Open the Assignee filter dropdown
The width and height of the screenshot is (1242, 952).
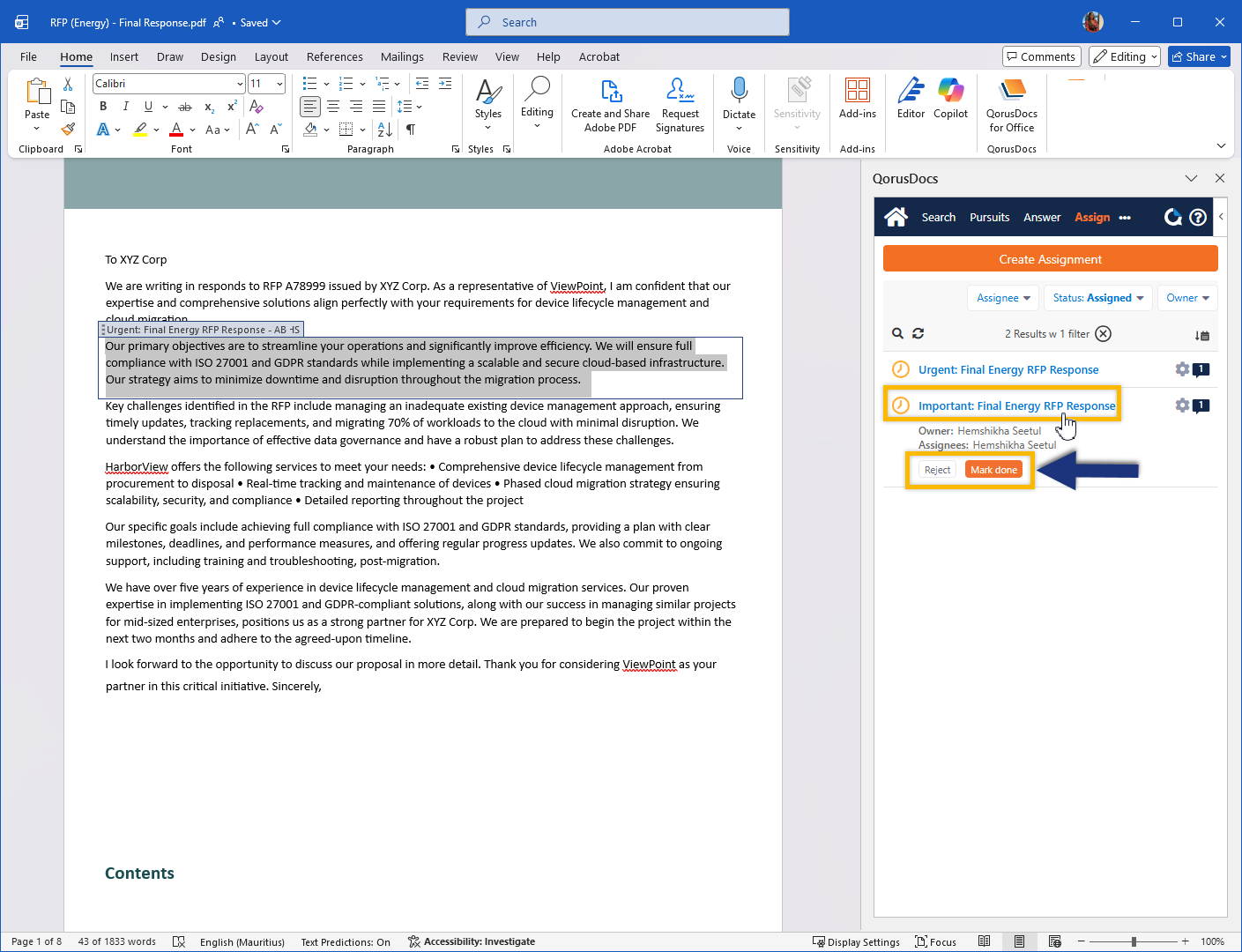[x=1003, y=298]
